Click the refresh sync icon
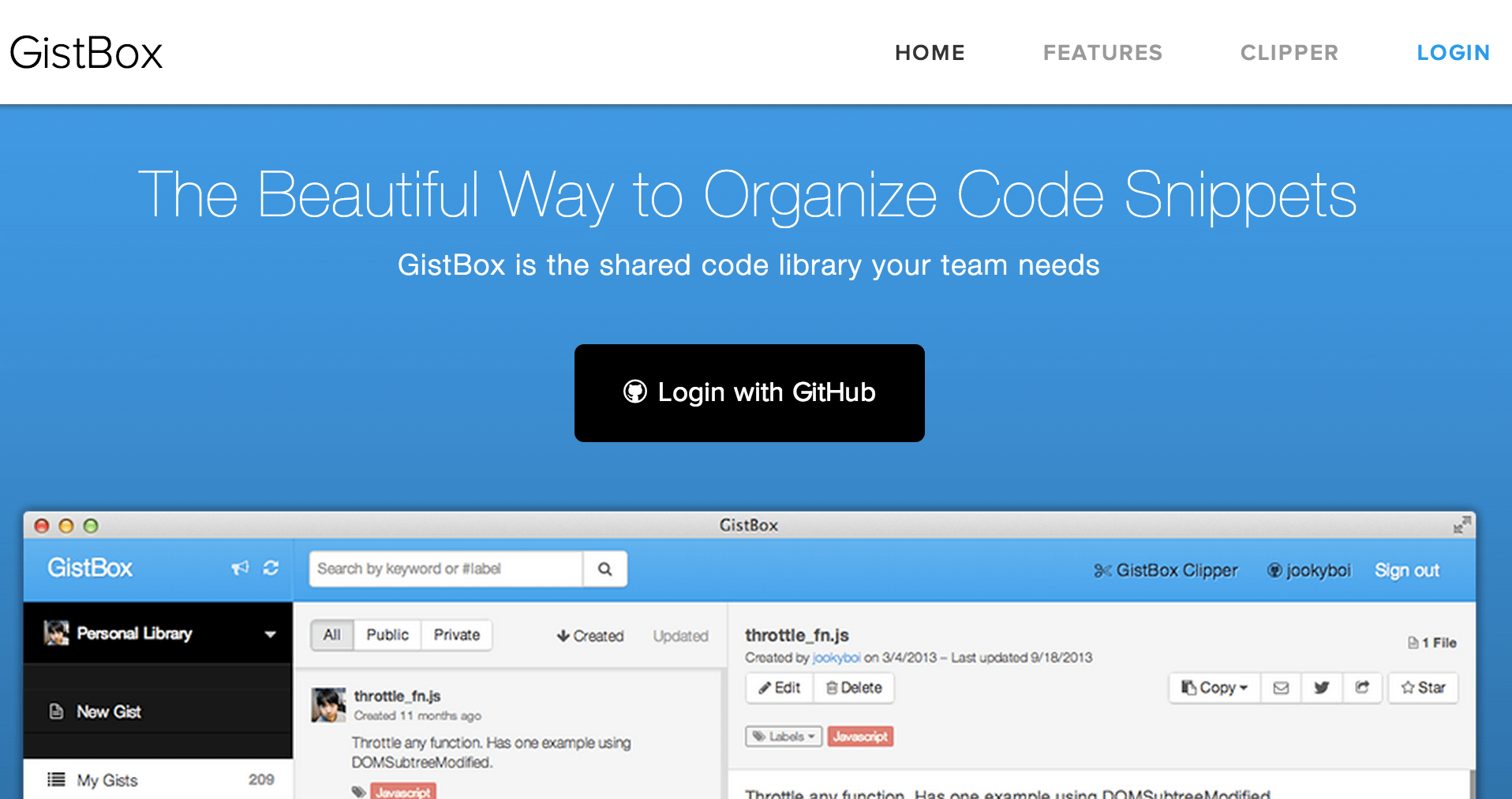Image resolution: width=1512 pixels, height=799 pixels. 271,568
